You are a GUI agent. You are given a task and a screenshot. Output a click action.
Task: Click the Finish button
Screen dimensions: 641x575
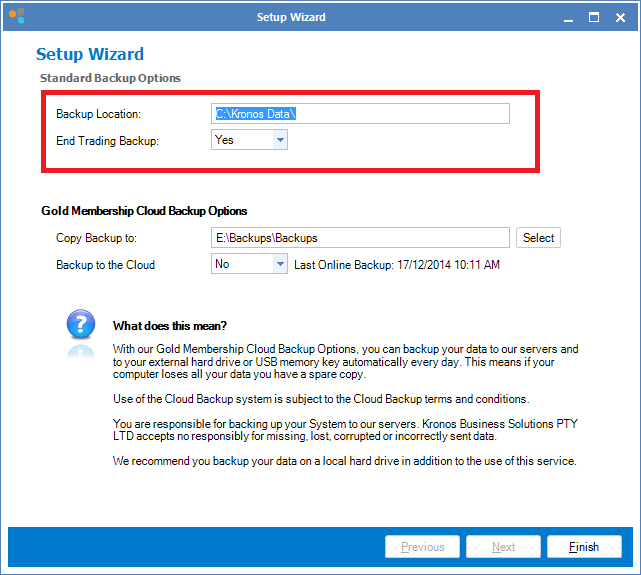click(584, 547)
